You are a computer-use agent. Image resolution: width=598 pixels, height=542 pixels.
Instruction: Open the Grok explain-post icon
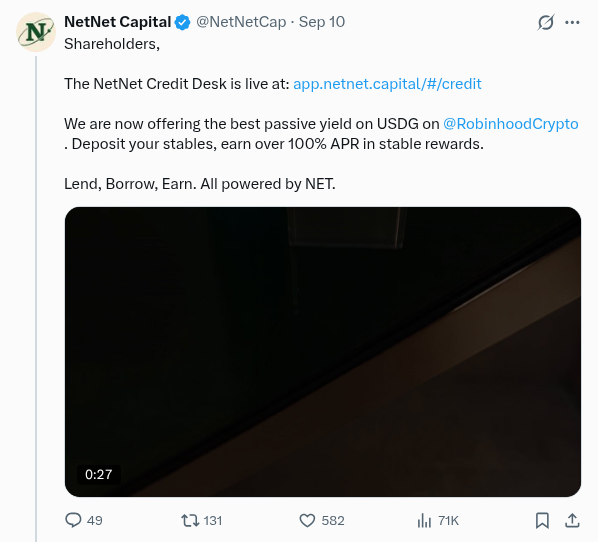(546, 23)
